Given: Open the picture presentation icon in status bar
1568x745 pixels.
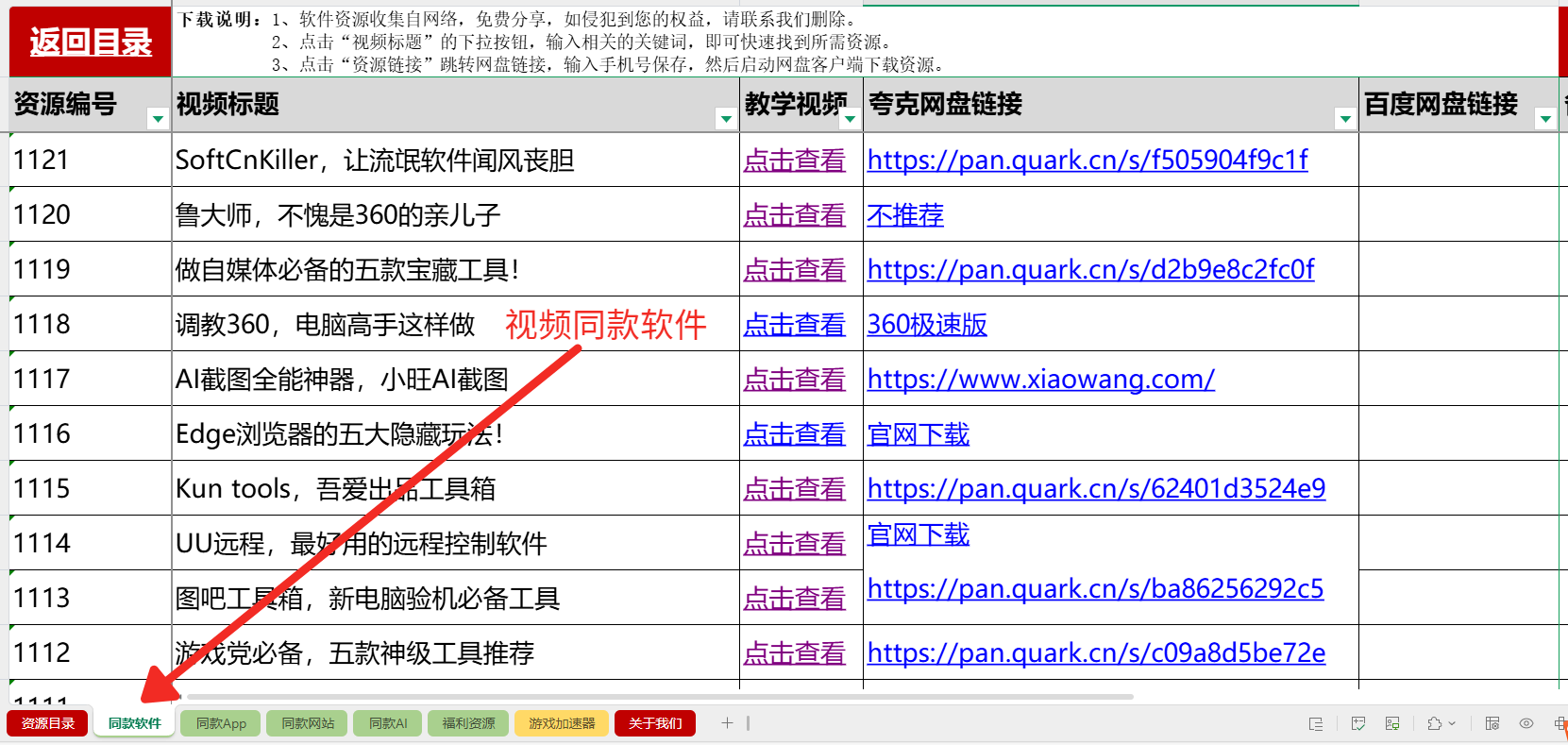Looking at the screenshot, I should pos(1392,723).
